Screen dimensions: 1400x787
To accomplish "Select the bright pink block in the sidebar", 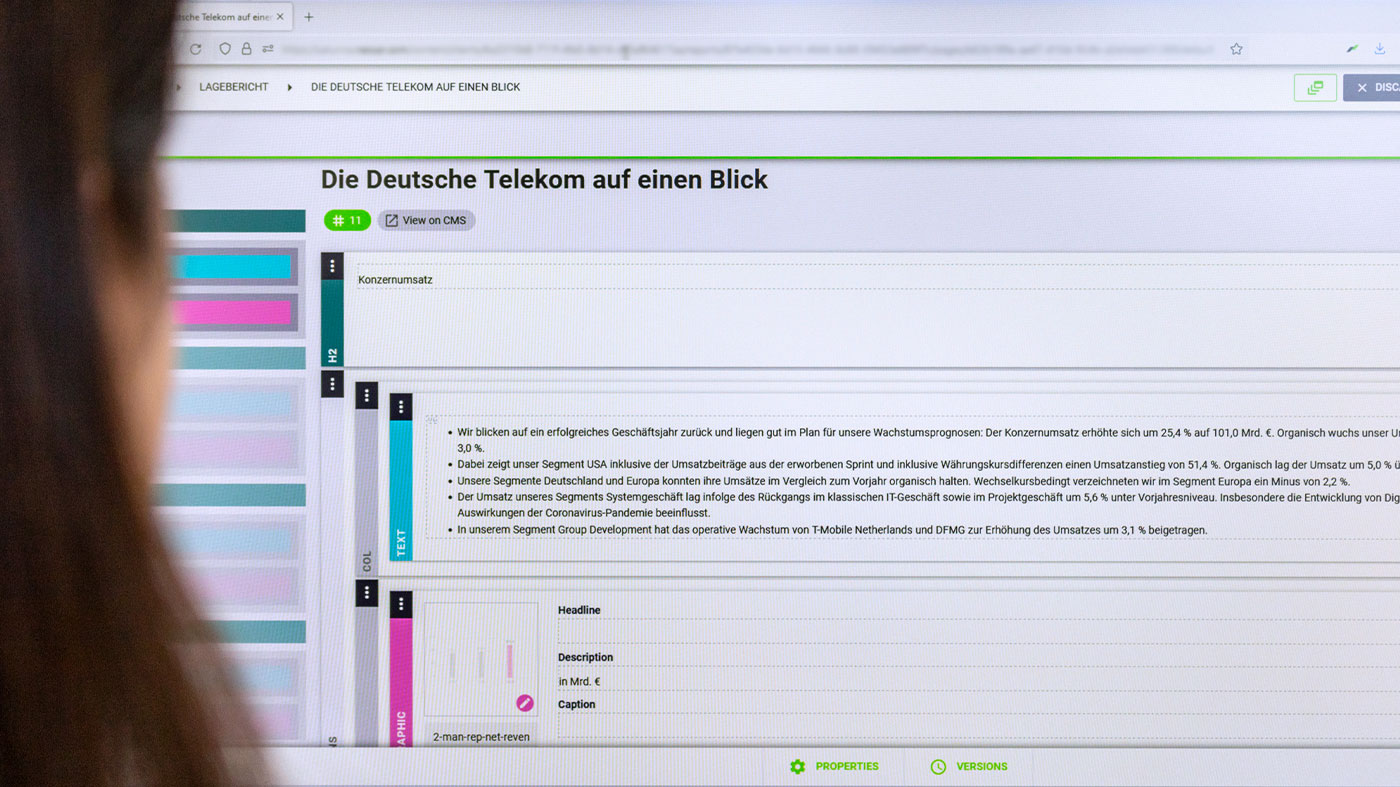I will pyautogui.click(x=232, y=313).
